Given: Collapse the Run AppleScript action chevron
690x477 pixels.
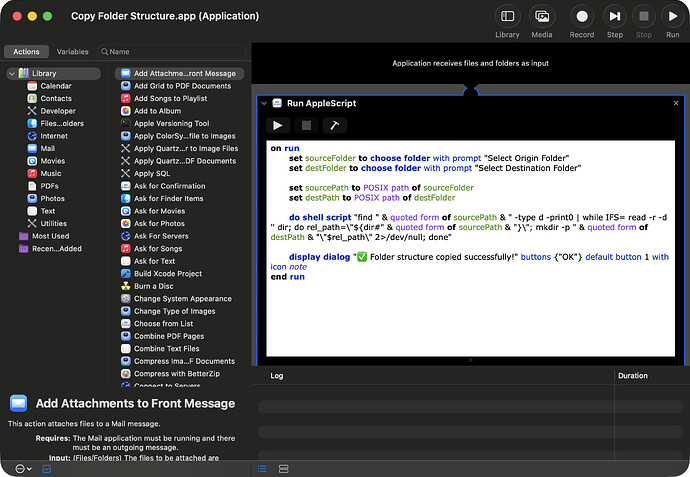Looking at the screenshot, I should pos(264,103).
